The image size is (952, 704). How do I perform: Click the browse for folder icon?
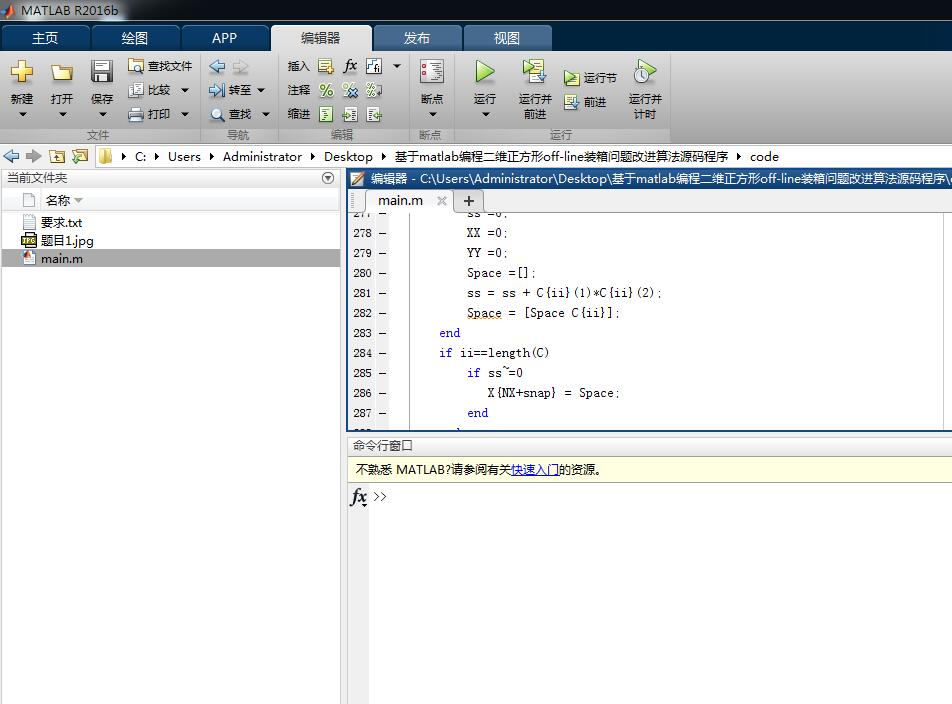(x=80, y=157)
